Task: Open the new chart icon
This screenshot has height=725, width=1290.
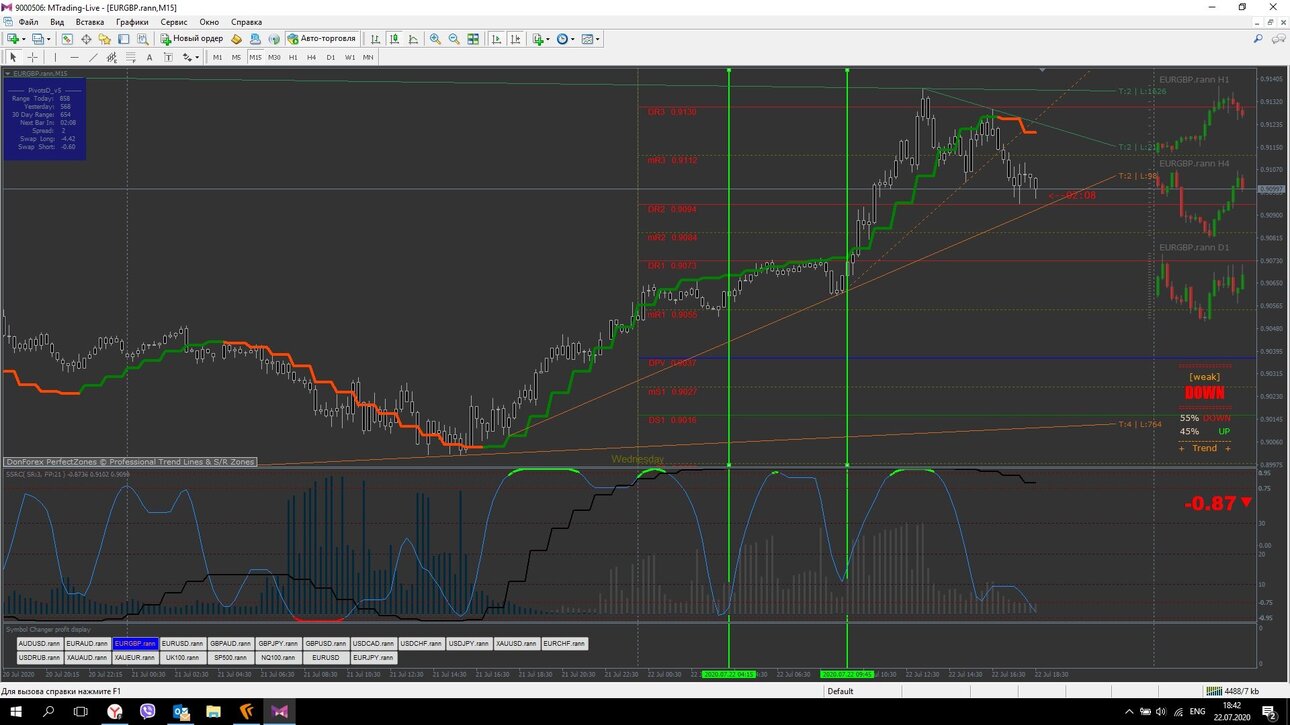Action: [x=13, y=39]
